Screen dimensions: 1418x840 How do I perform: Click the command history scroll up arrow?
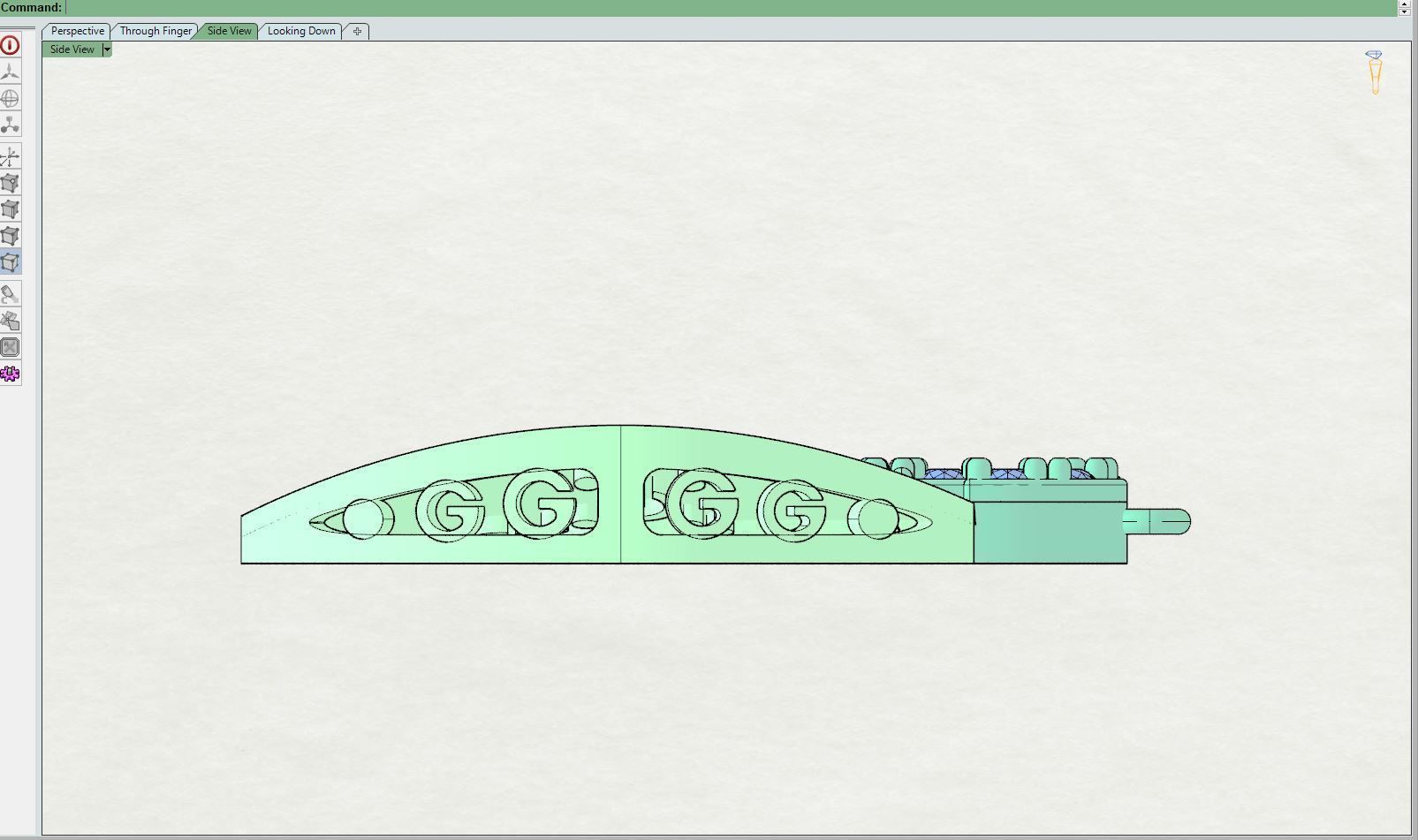point(1405,4)
